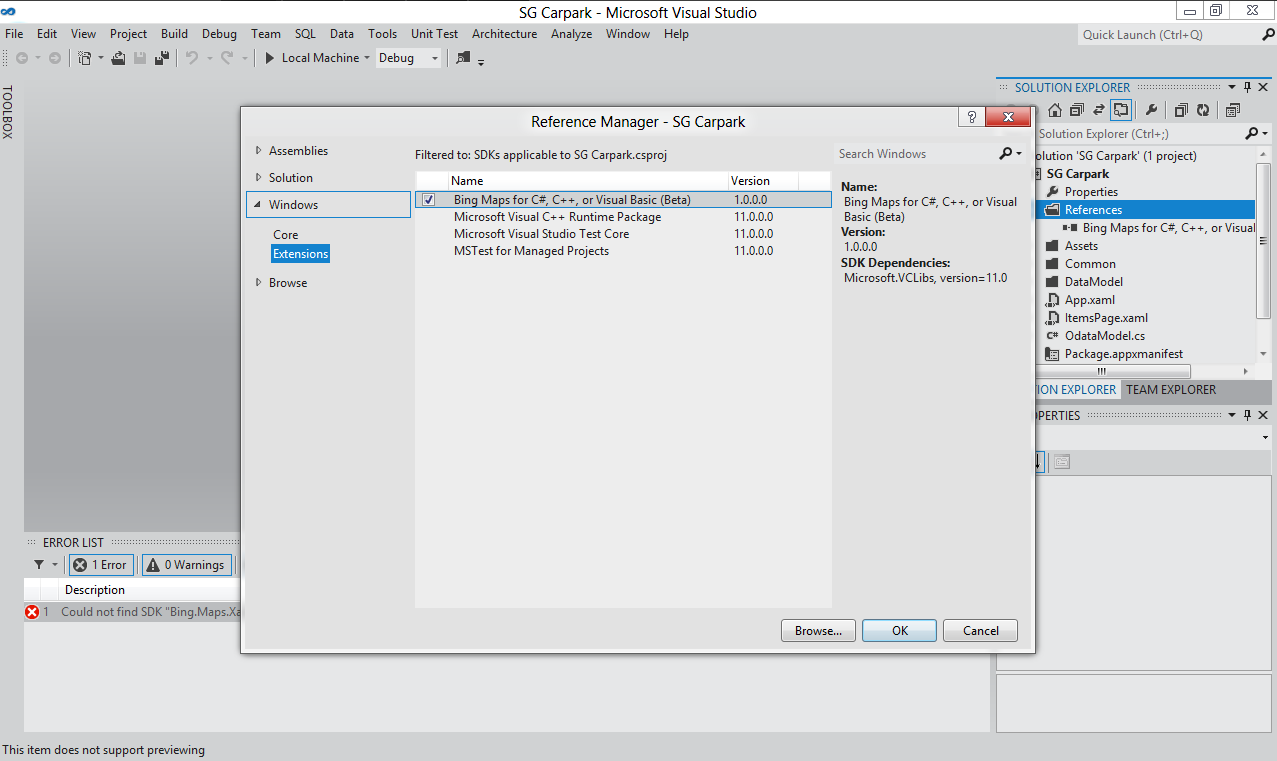Expand the Browse category in Reference Manager
Screen dimensions: 1277x761
(259, 283)
